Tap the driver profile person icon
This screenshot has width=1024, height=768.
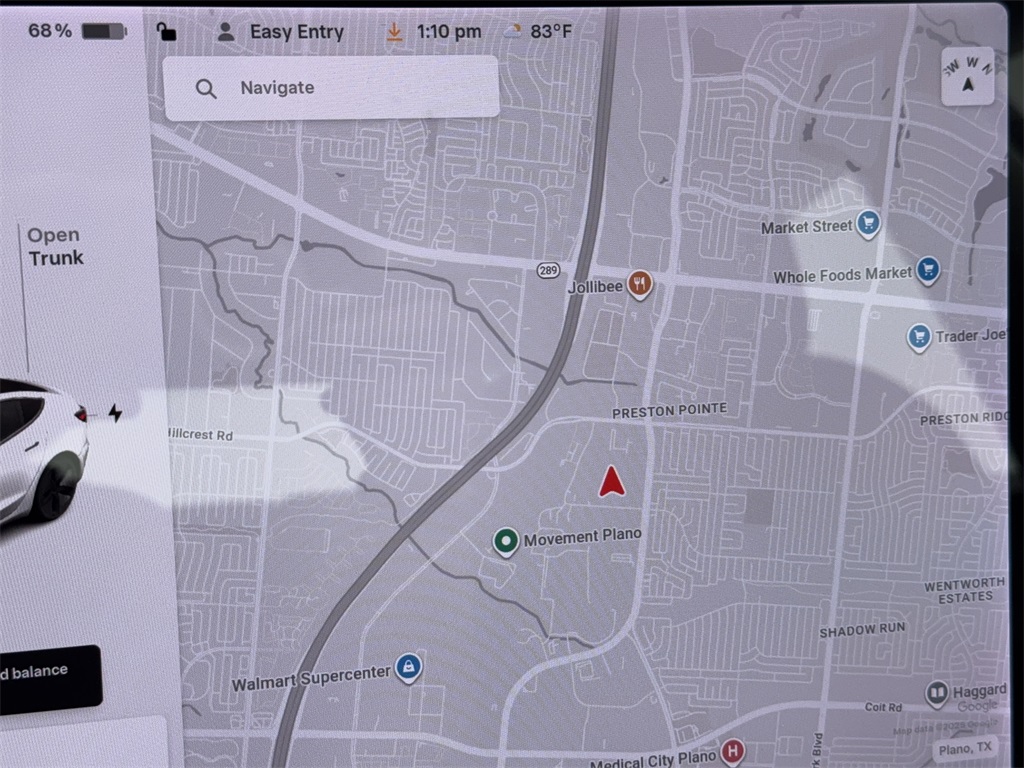pyautogui.click(x=226, y=31)
